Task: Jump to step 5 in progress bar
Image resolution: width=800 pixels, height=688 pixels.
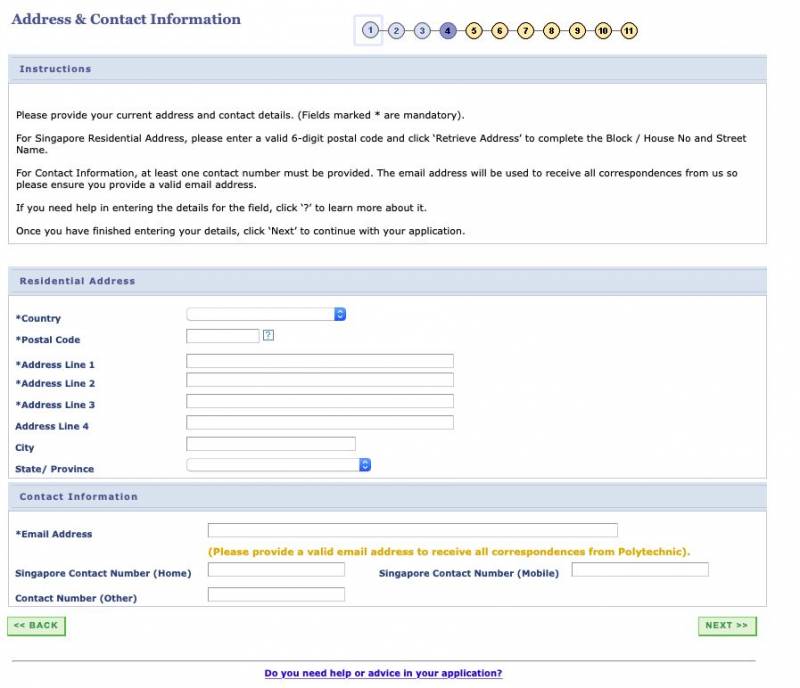Action: [x=474, y=31]
